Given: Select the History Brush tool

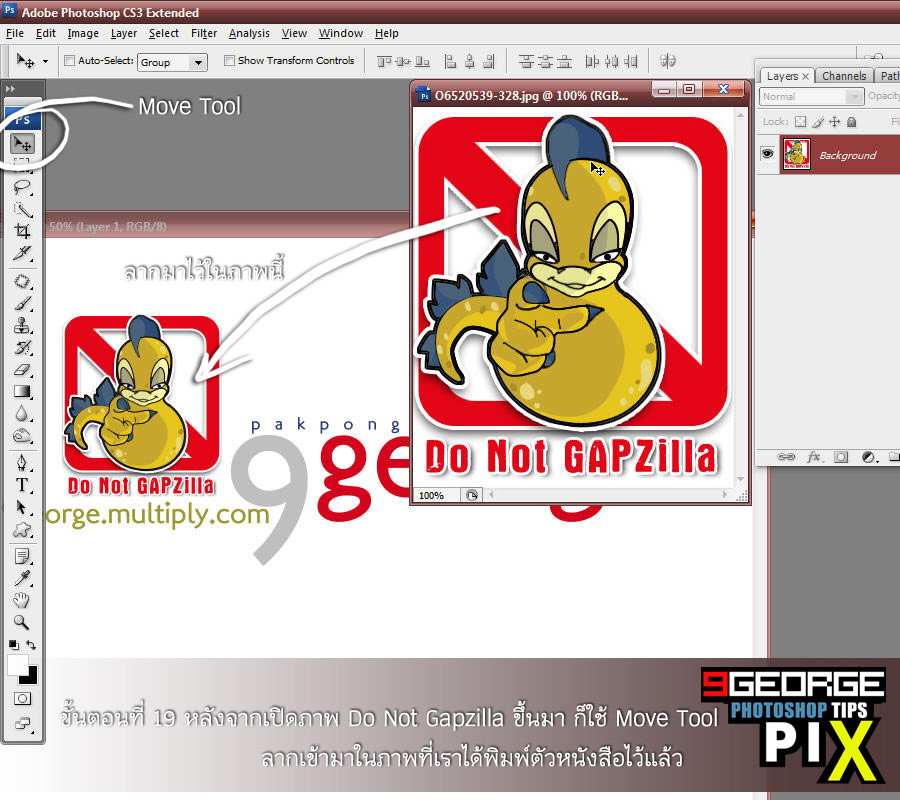Looking at the screenshot, I should [22, 347].
